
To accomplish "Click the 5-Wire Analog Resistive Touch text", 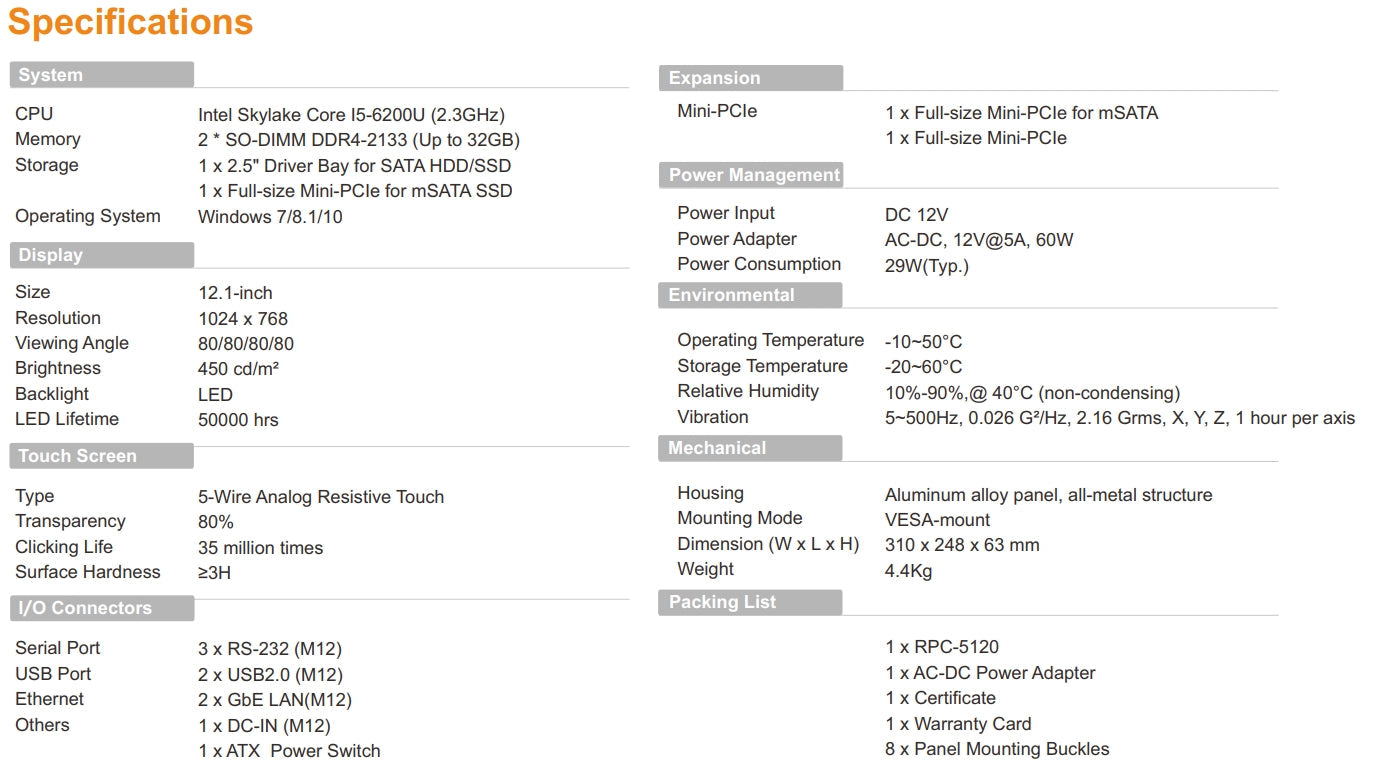I will 321,497.
